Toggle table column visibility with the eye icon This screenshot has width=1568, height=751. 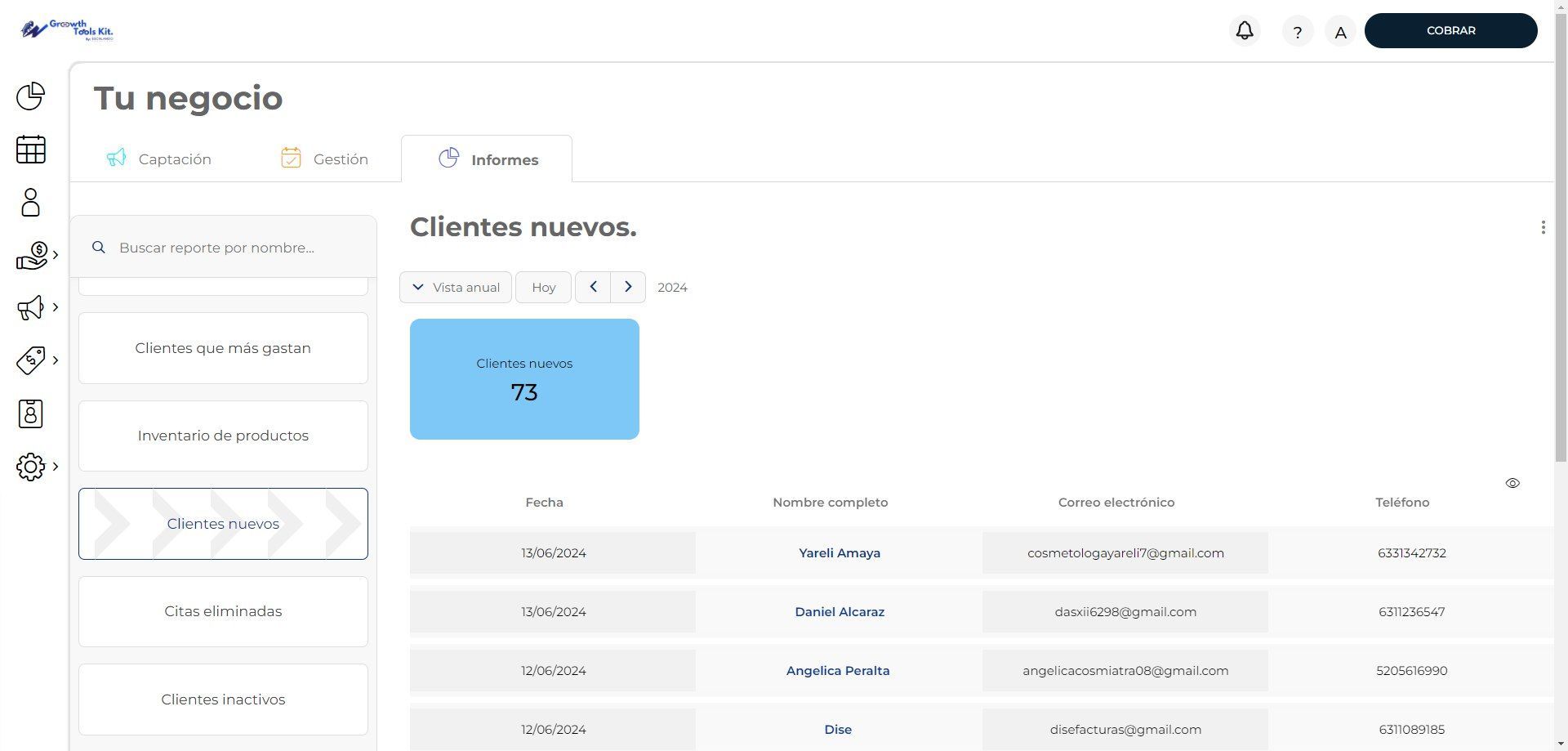click(1512, 483)
